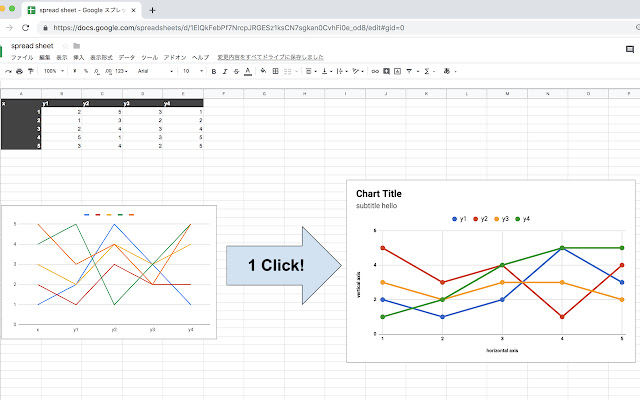Toggle bold formatting
The width and height of the screenshot is (640, 400).
(213, 71)
